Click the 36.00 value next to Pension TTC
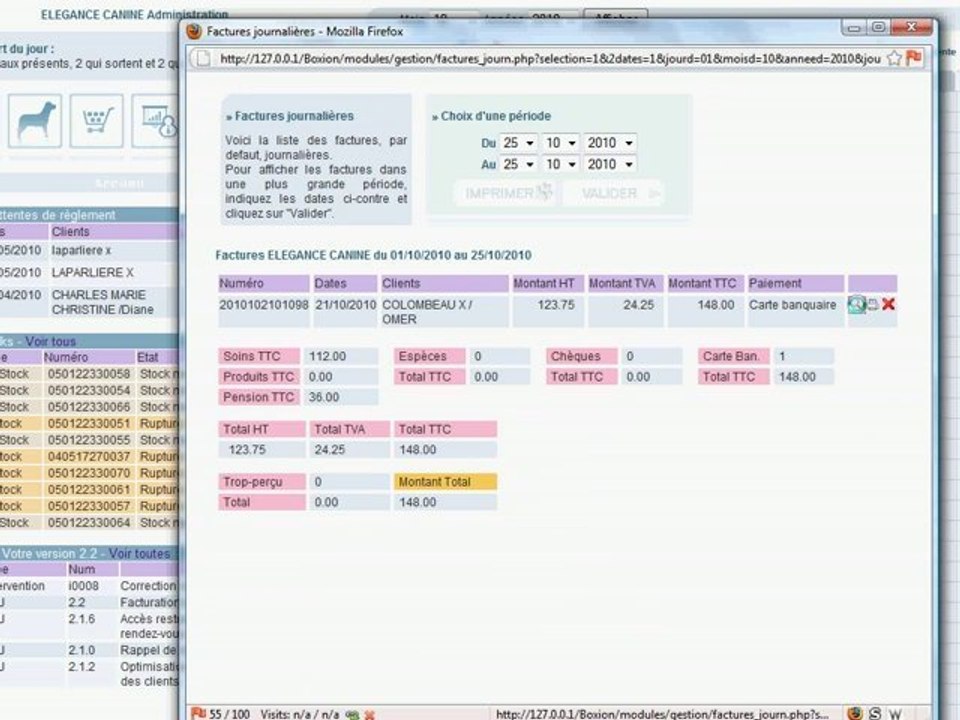The height and width of the screenshot is (720, 960). tap(340, 397)
